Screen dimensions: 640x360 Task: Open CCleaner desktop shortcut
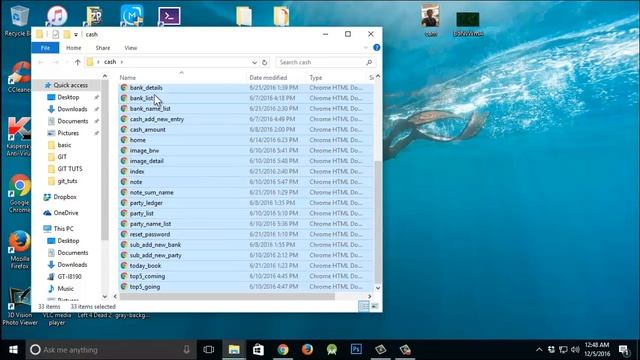19,77
